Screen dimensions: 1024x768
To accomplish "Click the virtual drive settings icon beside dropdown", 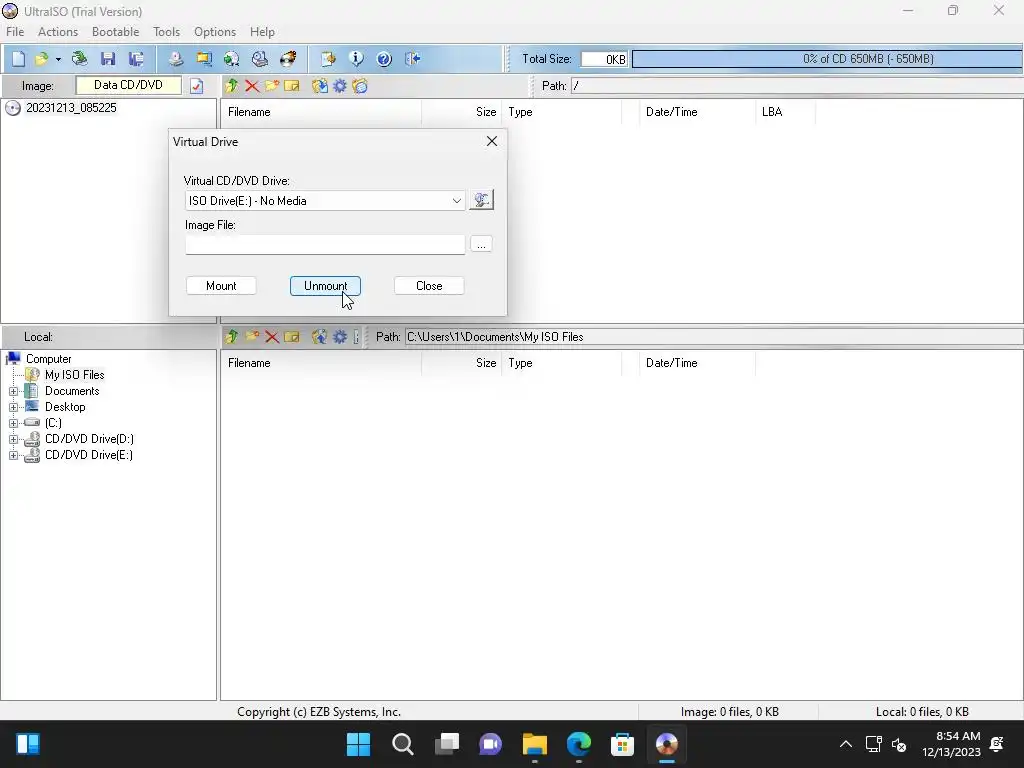I will click(481, 200).
